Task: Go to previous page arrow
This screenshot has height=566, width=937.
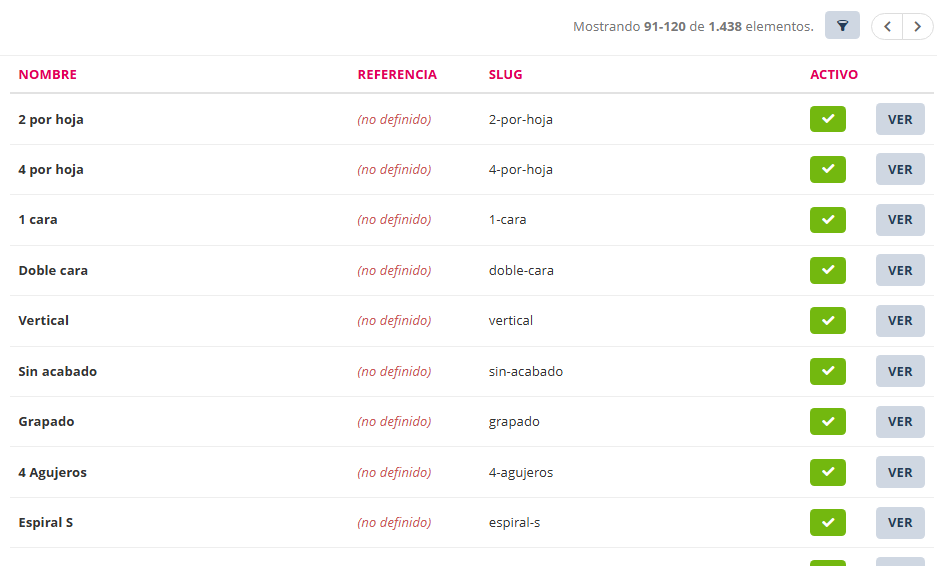Action: [x=887, y=27]
